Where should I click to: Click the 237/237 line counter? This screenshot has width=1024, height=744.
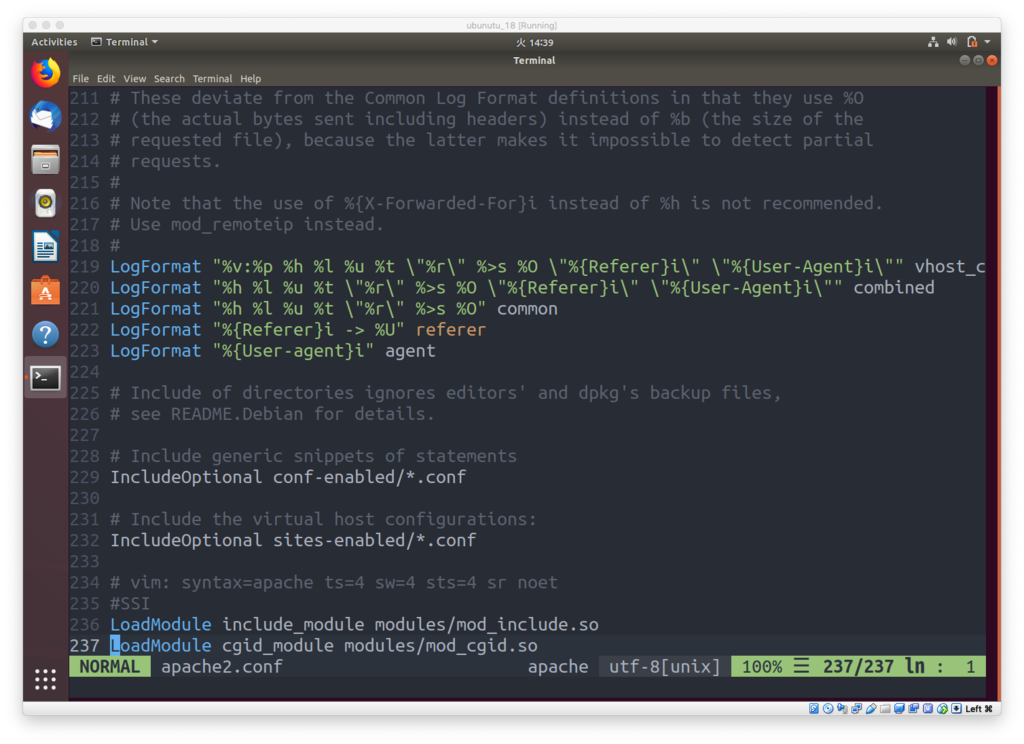[x=858, y=667]
